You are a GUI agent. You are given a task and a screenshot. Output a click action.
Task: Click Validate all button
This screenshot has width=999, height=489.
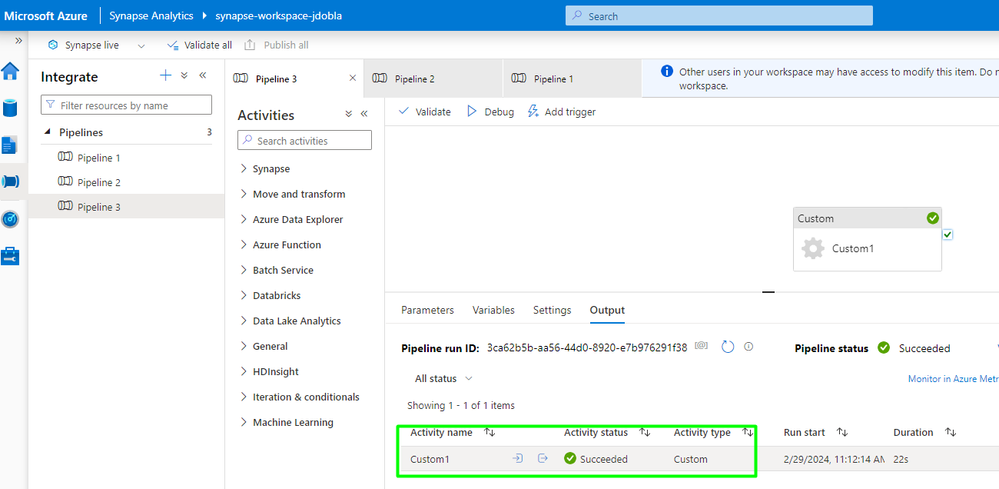(x=199, y=45)
